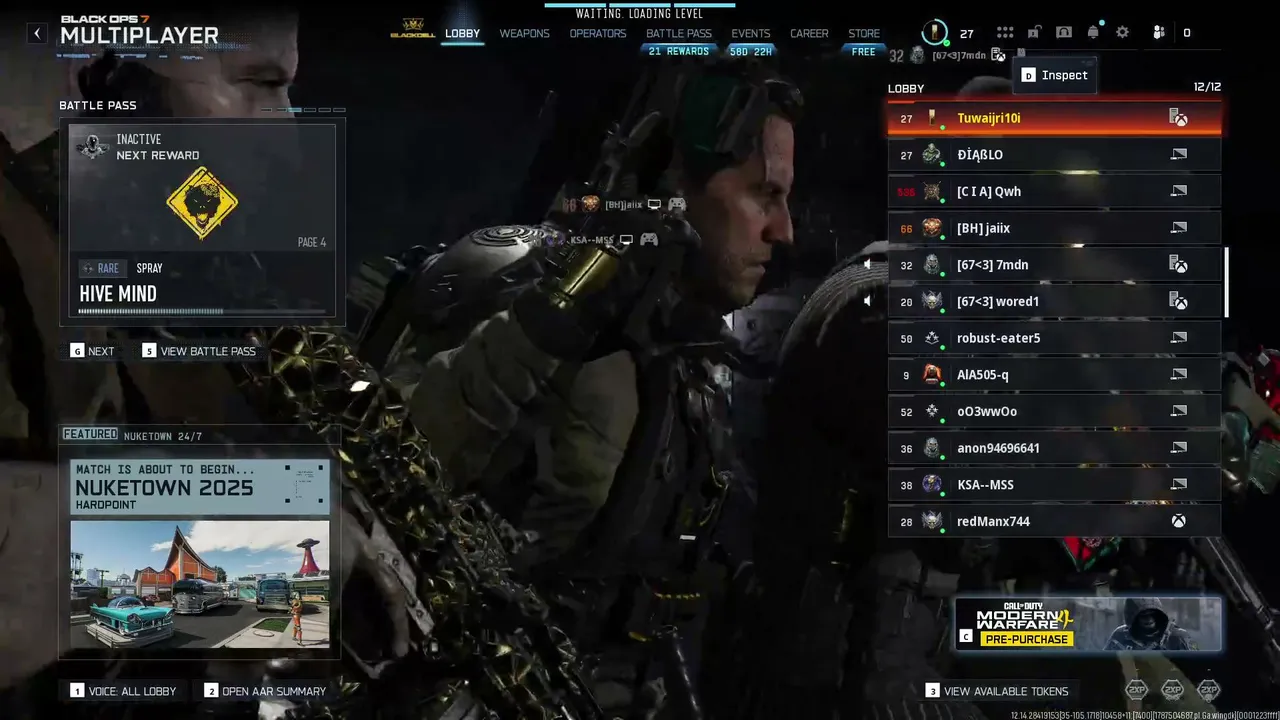
Task: Click the Battle Pass page indicator dashes
Action: pos(304,110)
